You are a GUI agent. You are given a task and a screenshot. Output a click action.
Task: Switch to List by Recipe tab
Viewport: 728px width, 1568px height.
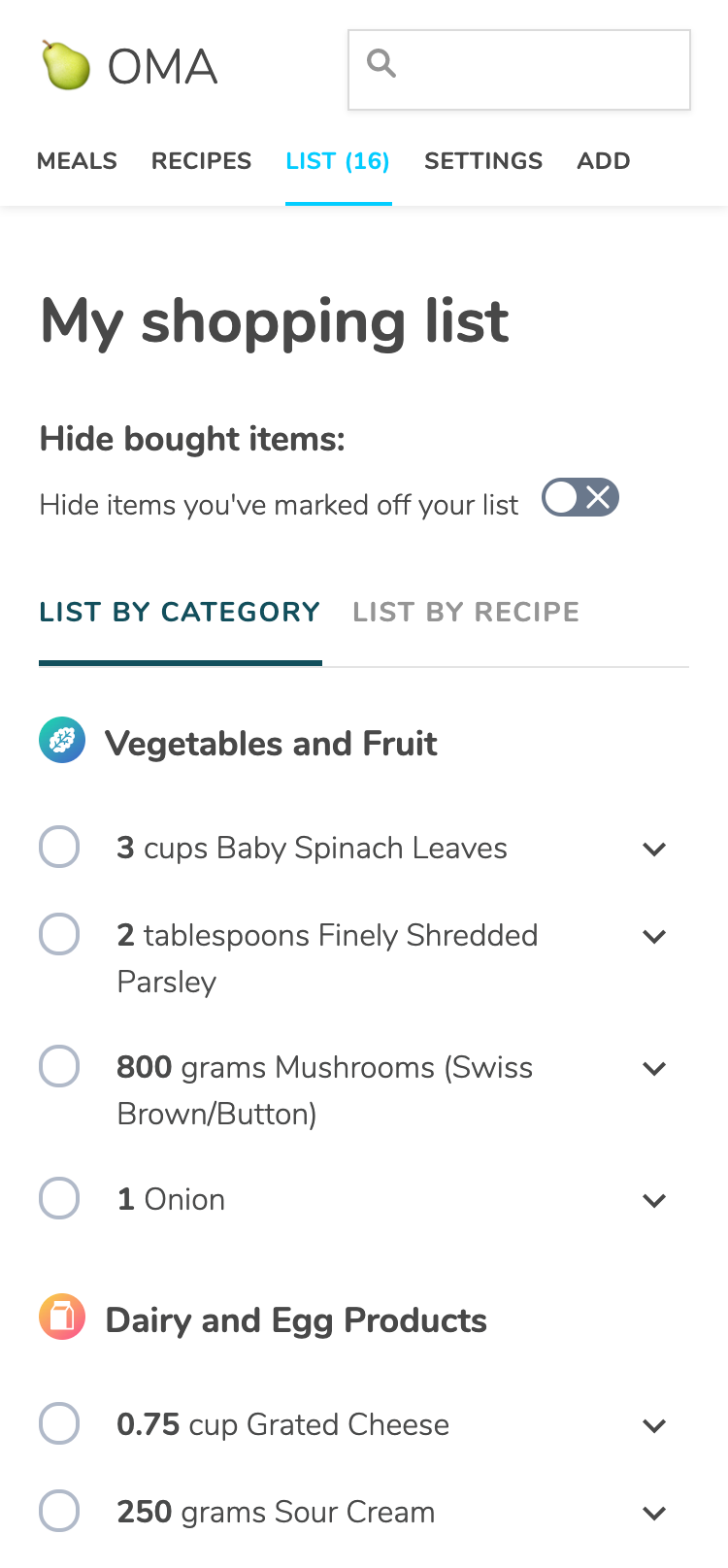[466, 612]
